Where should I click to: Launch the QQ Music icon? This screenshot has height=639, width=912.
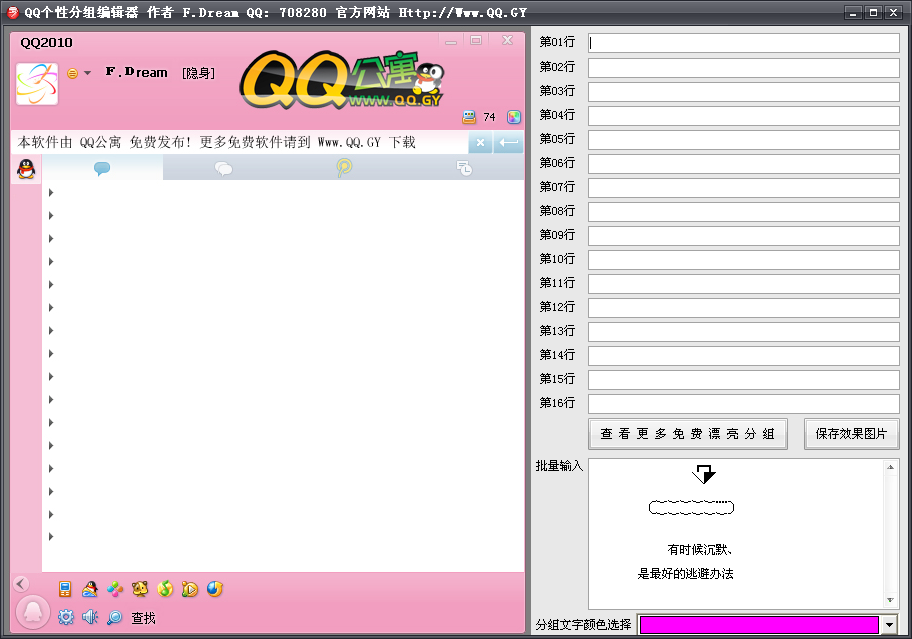pos(165,589)
